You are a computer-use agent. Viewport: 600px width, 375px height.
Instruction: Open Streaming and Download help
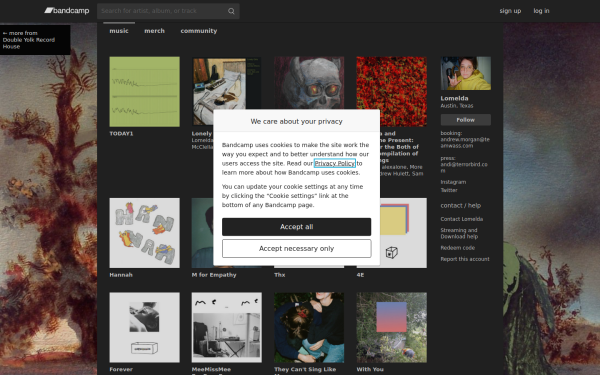pyautogui.click(x=459, y=233)
